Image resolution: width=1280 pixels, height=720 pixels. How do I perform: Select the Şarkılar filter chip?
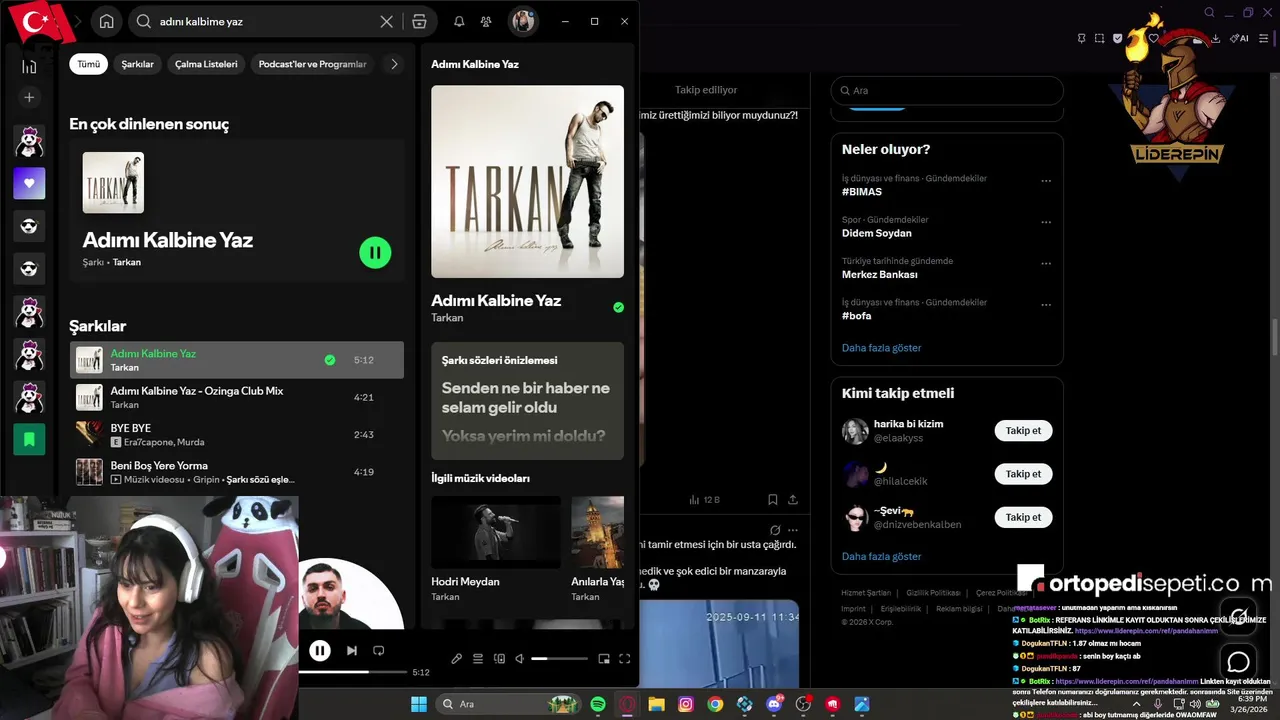point(138,64)
